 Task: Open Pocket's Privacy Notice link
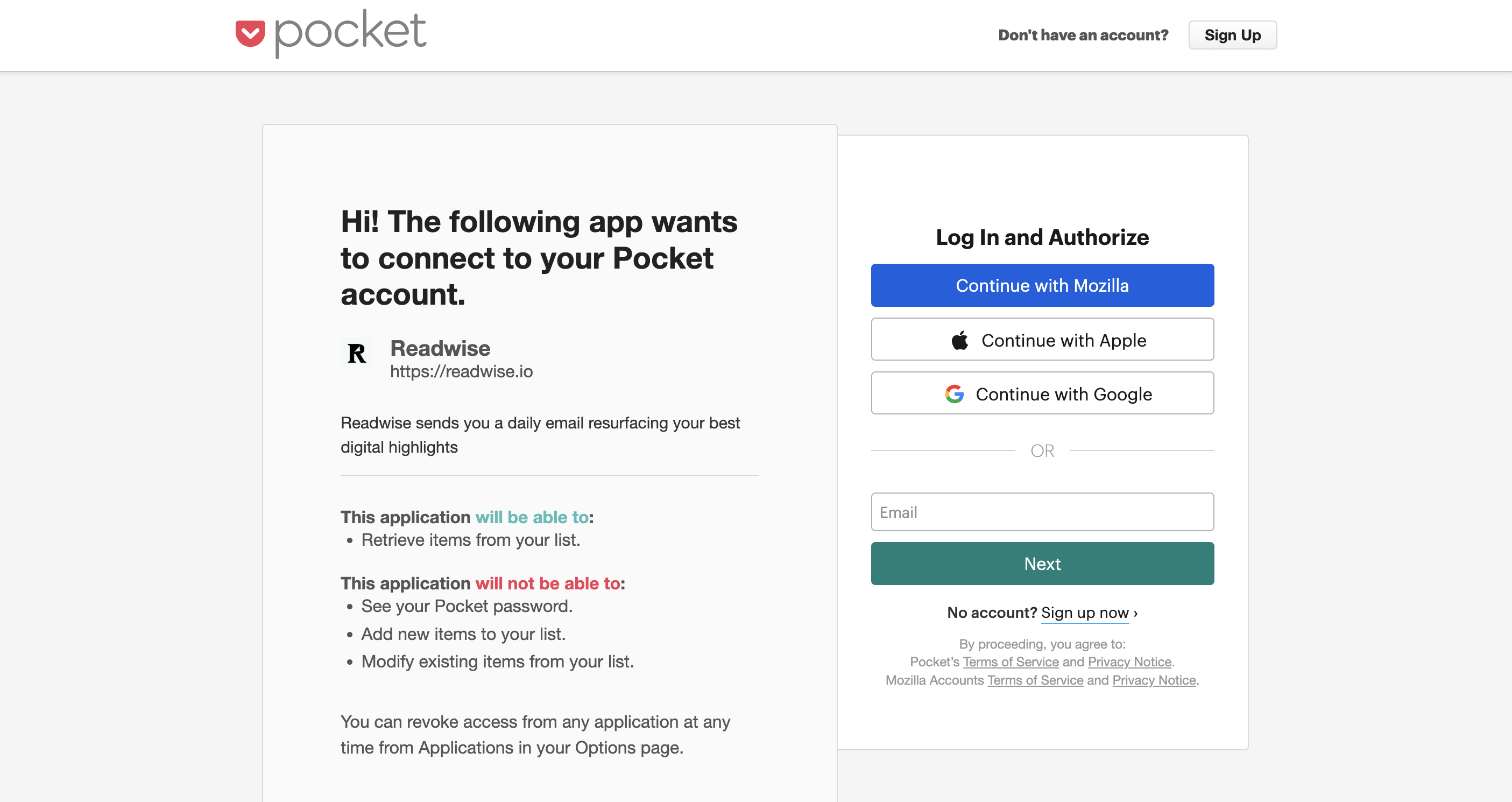1130,662
